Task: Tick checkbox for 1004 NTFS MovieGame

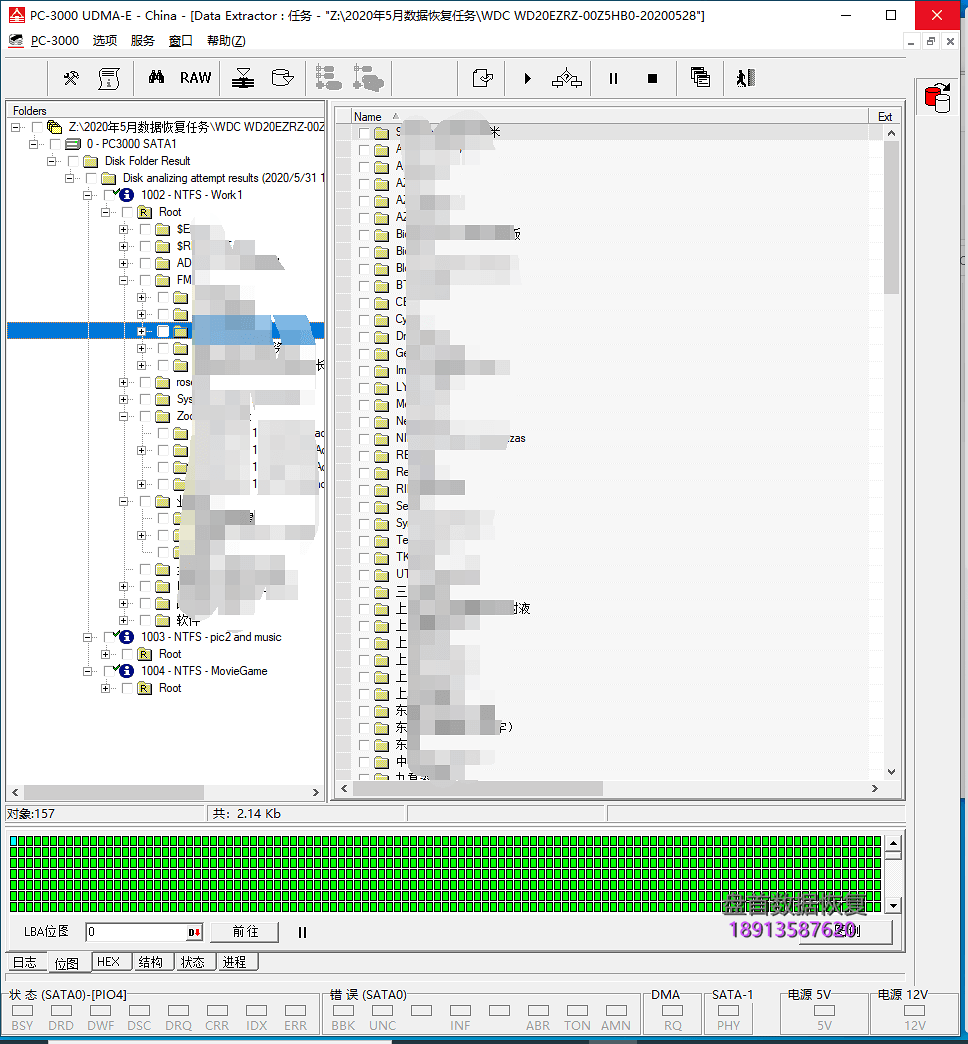Action: click(x=109, y=671)
